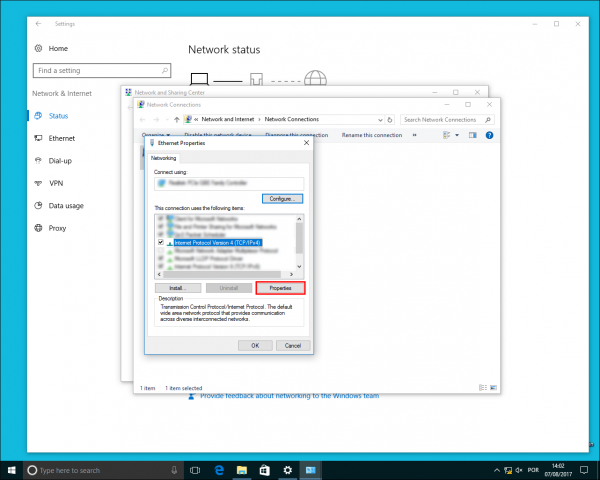Toggle the checkbox below TCP/IPv4 item
This screenshot has width=600, height=480.
coord(161,250)
